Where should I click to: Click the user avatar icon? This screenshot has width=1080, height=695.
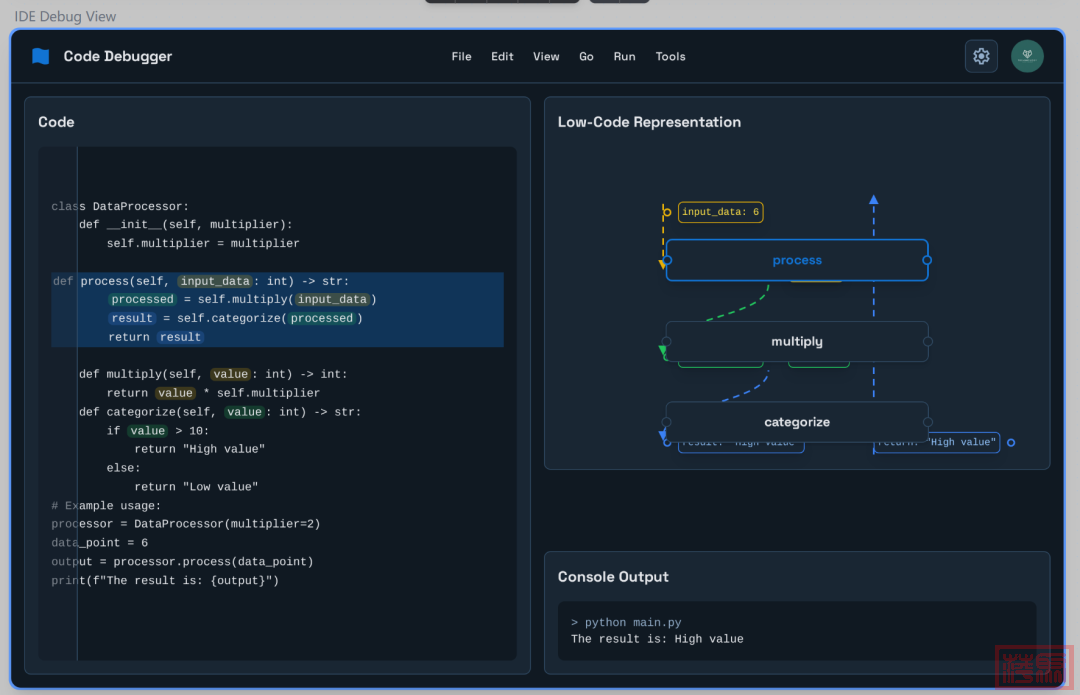1027,57
